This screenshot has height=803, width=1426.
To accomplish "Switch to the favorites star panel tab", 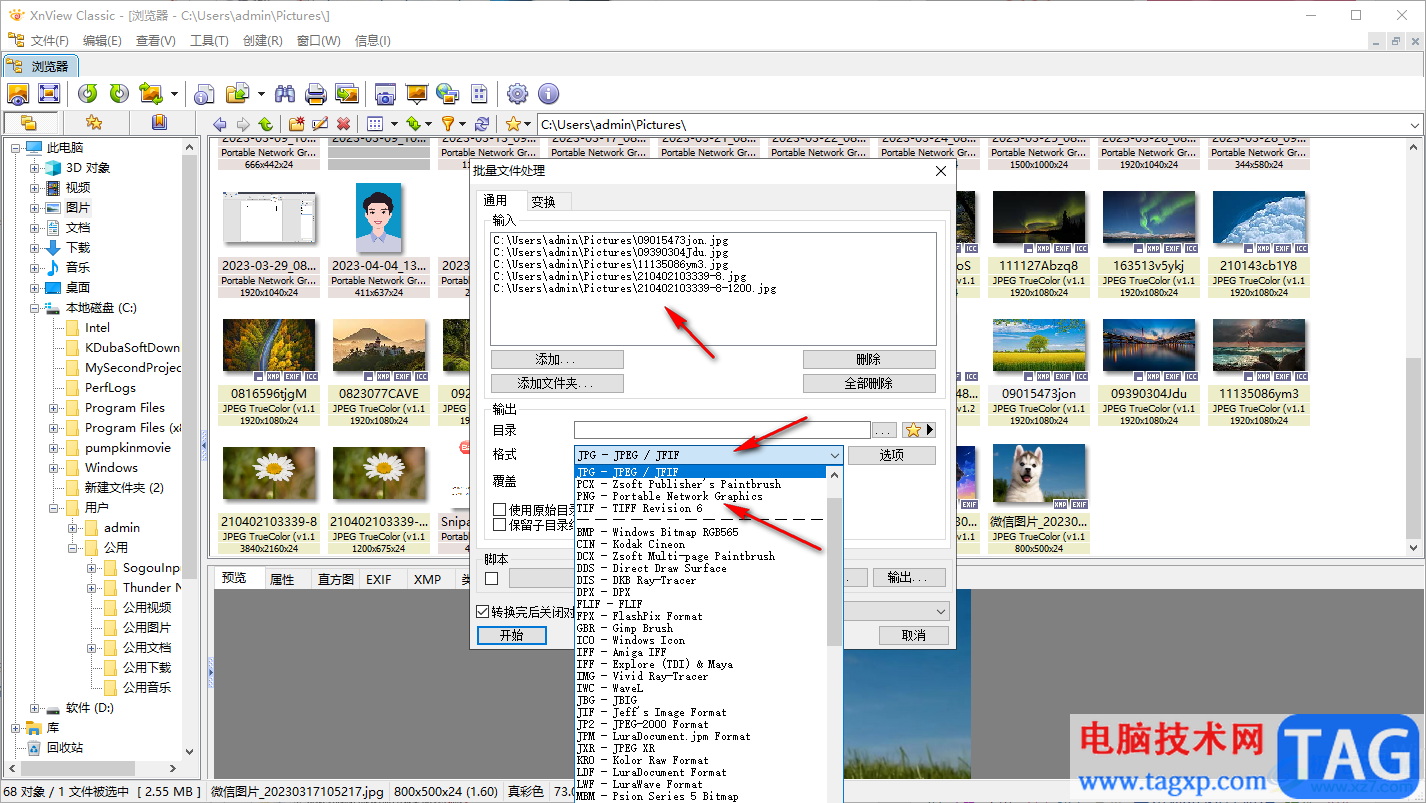I will [94, 123].
